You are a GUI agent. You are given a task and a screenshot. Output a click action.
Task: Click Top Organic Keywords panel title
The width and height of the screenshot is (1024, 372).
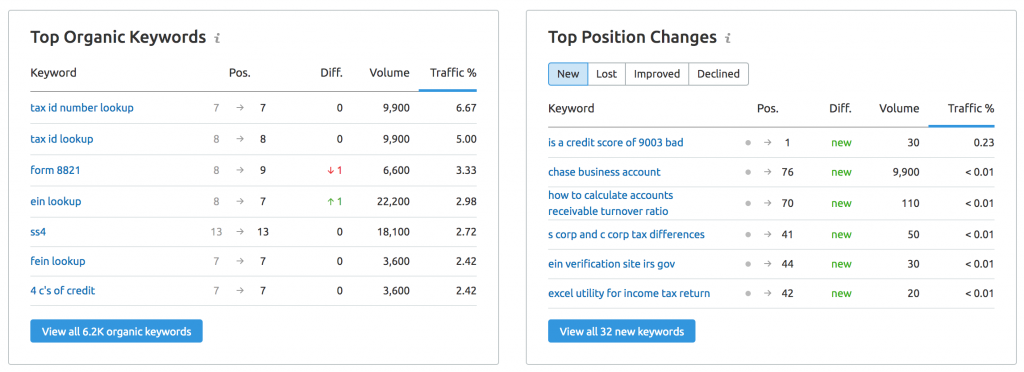point(118,37)
